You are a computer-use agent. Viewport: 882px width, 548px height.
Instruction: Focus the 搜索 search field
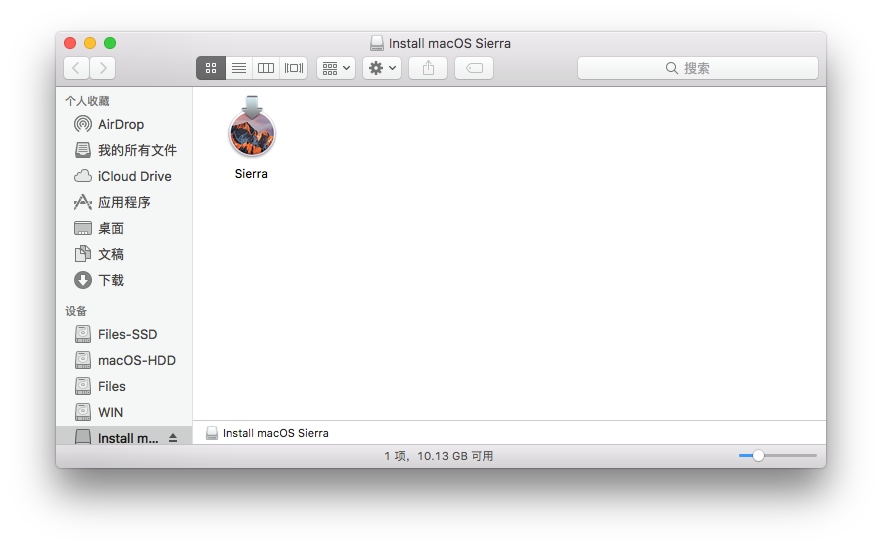point(698,68)
